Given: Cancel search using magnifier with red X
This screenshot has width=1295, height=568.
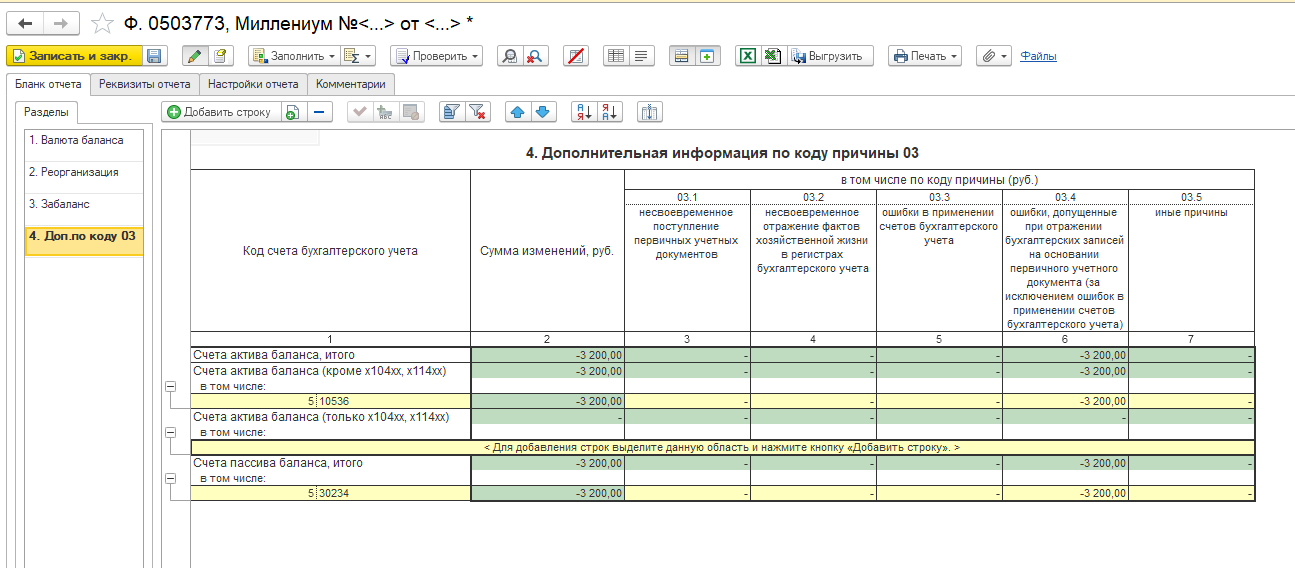Looking at the screenshot, I should (x=535, y=56).
